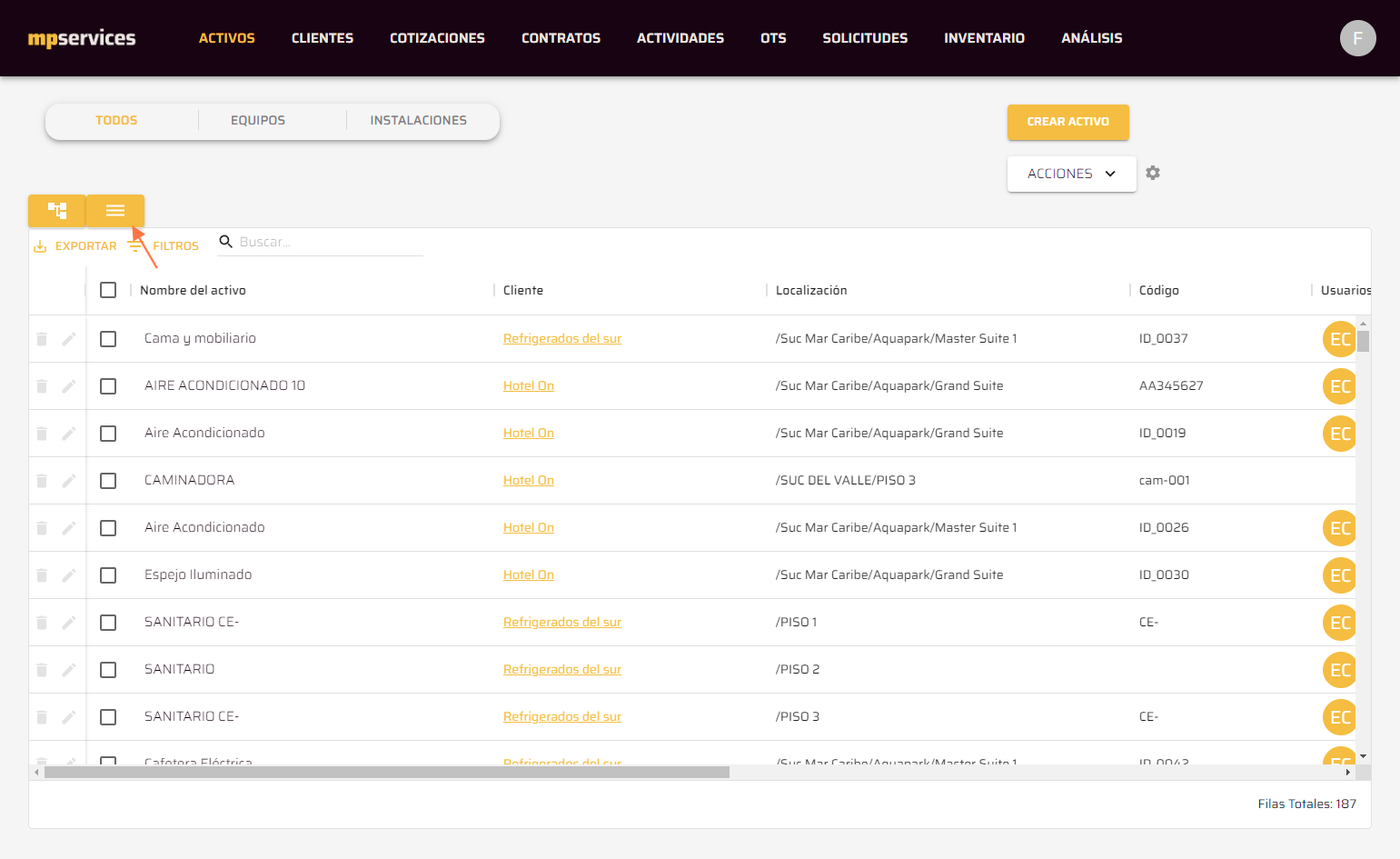The width and height of the screenshot is (1400, 859).
Task: Edit the CAMINADORA asset
Action: pyautogui.click(x=69, y=481)
